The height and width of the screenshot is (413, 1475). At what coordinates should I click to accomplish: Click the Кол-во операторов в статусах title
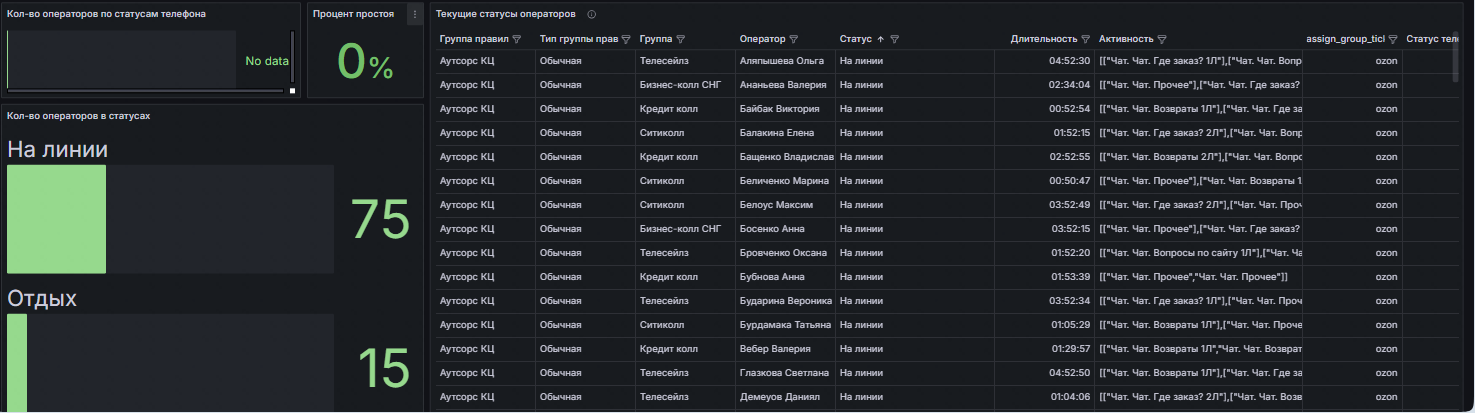tap(79, 116)
